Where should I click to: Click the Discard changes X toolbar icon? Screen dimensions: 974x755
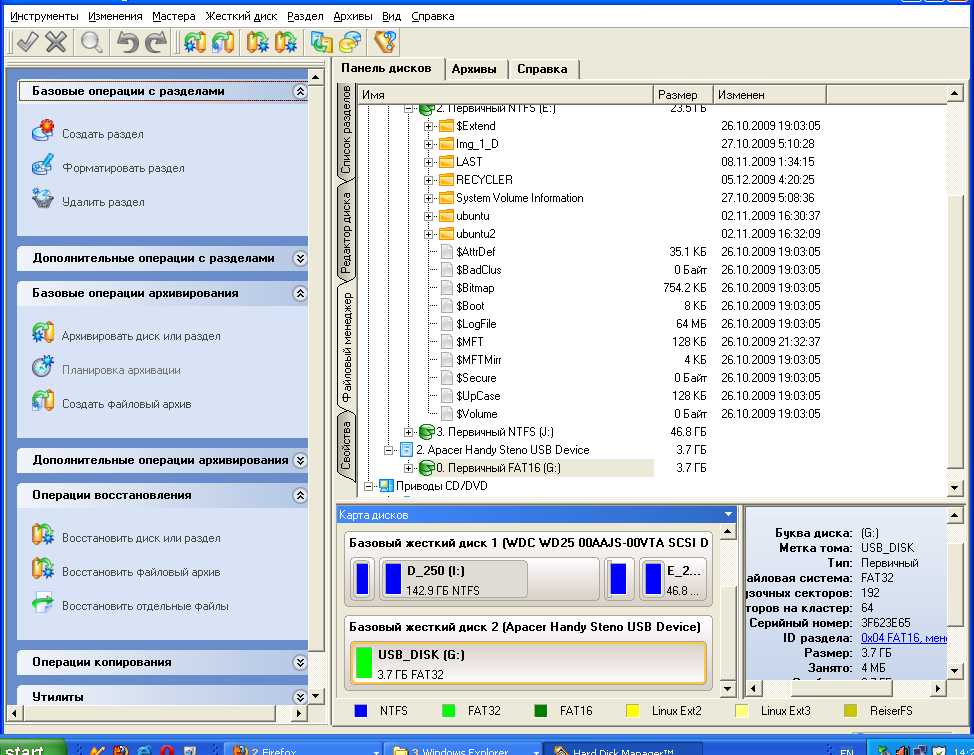(x=57, y=42)
